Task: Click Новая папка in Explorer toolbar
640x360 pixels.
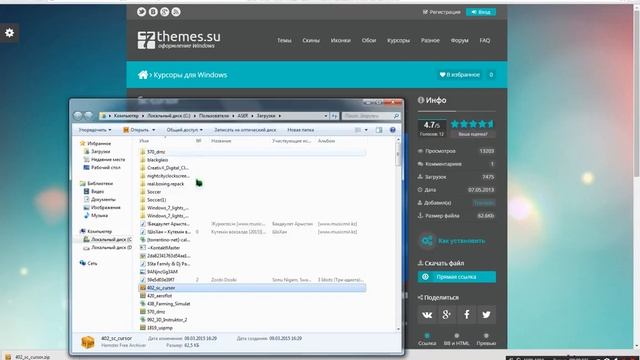Action: coord(300,130)
